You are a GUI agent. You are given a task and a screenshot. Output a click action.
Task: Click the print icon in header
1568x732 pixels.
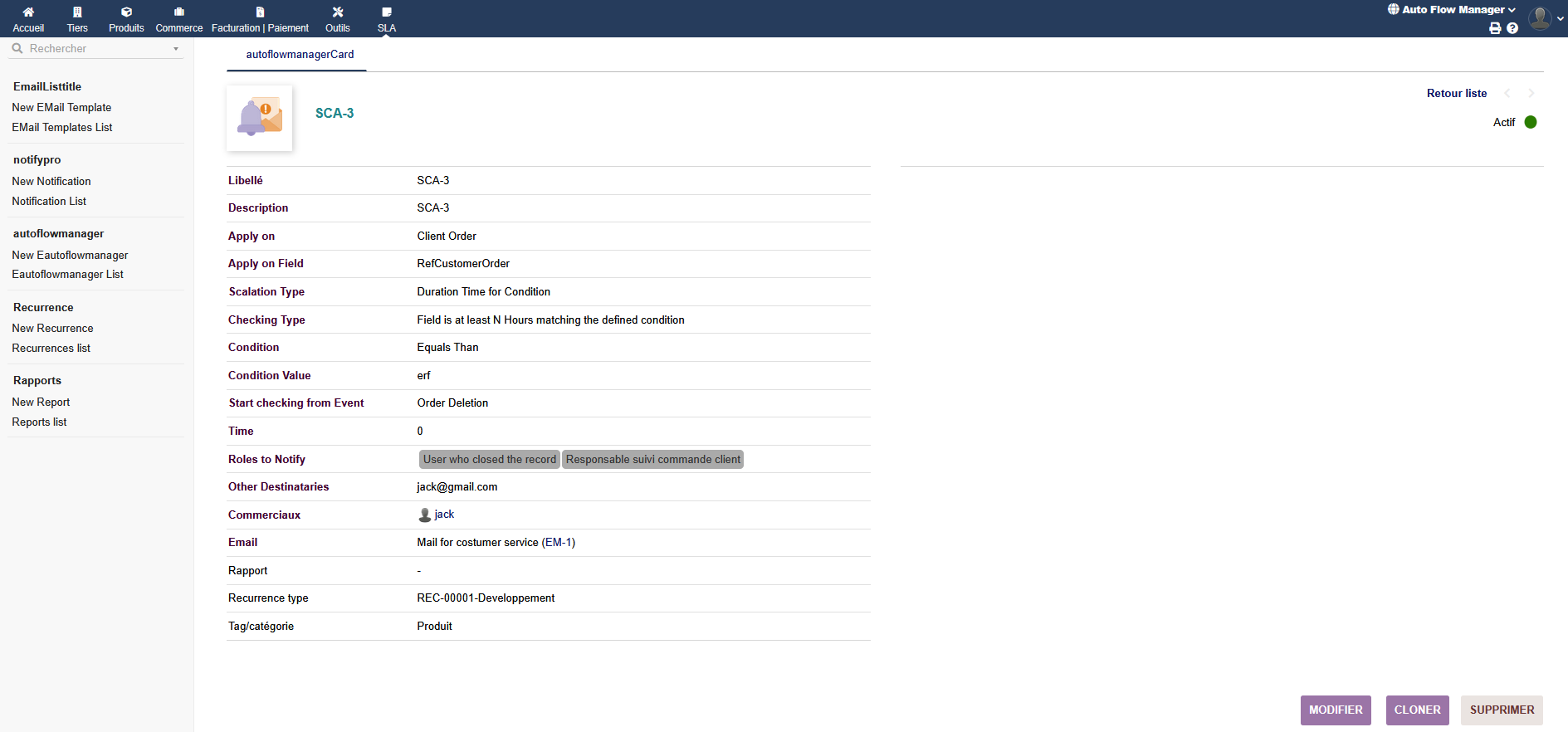(x=1495, y=28)
